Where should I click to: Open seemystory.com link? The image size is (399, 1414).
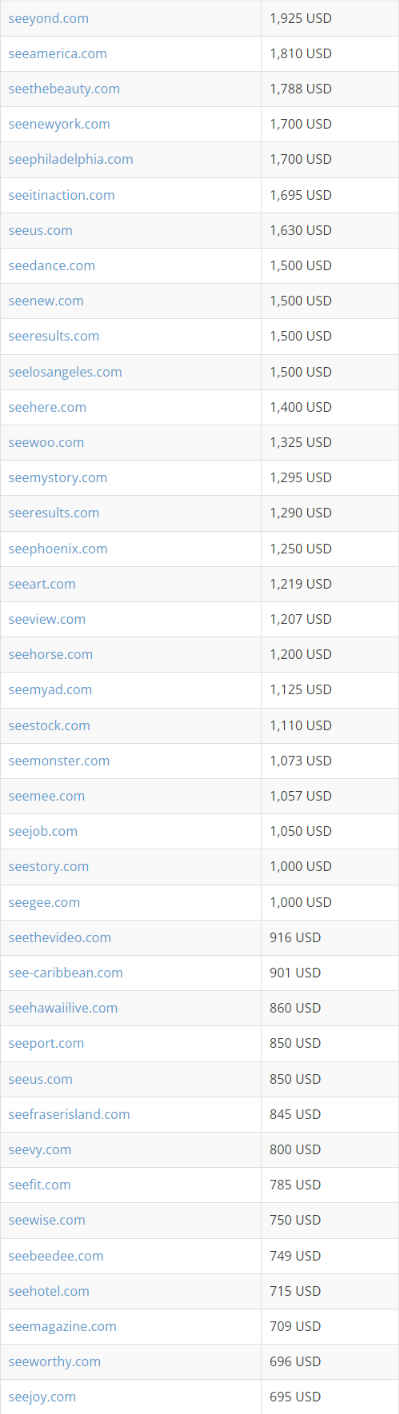tap(58, 478)
